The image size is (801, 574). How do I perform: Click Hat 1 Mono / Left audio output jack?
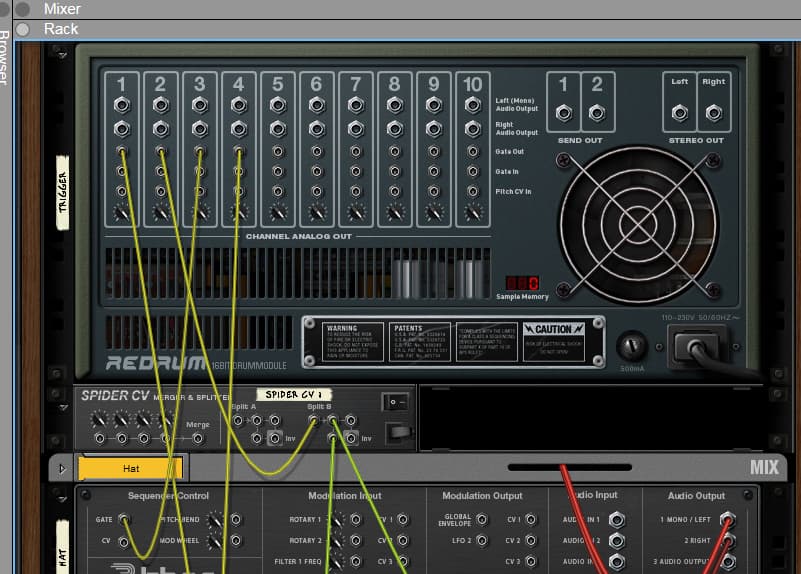coord(728,519)
